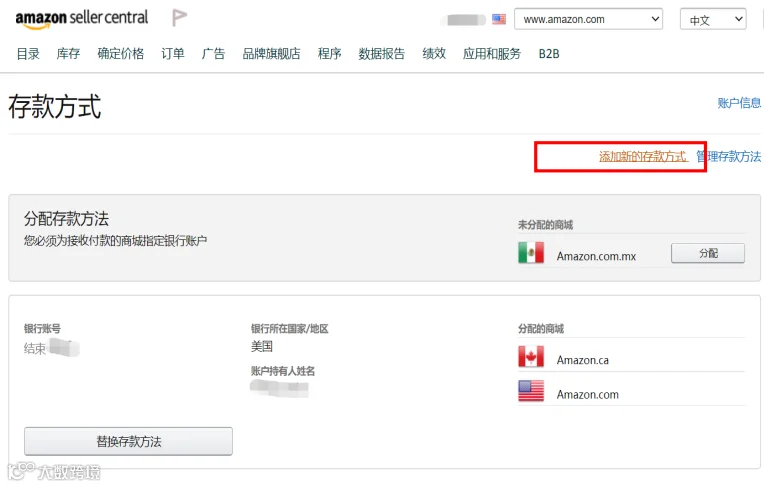Open the www.amazon.com marketplace dropdown

point(588,19)
